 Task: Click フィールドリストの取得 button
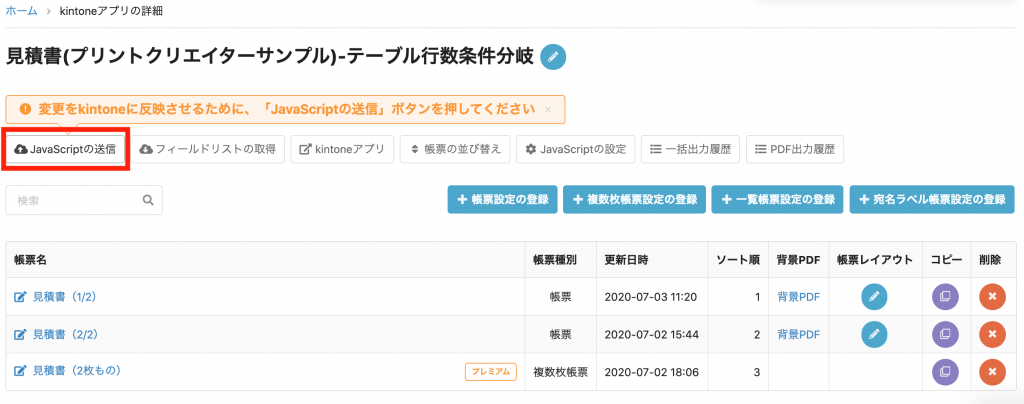tap(208, 149)
